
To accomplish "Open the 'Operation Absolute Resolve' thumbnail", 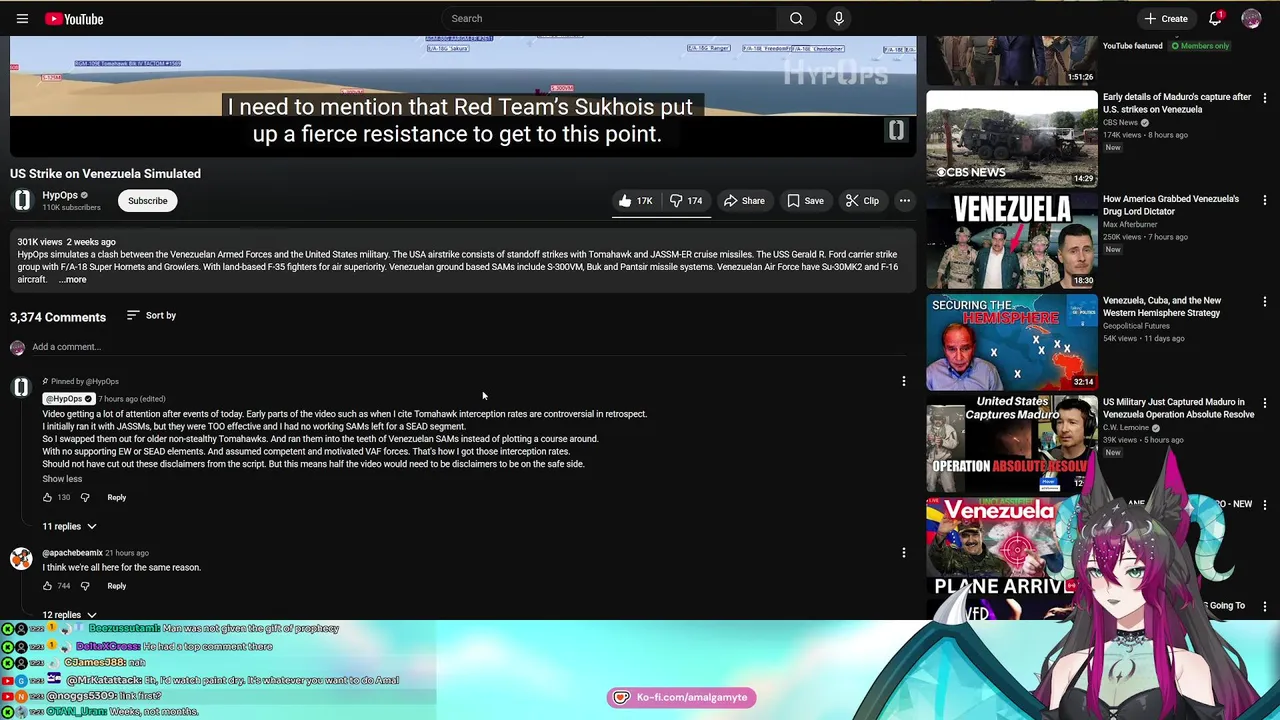I will click(x=1012, y=444).
